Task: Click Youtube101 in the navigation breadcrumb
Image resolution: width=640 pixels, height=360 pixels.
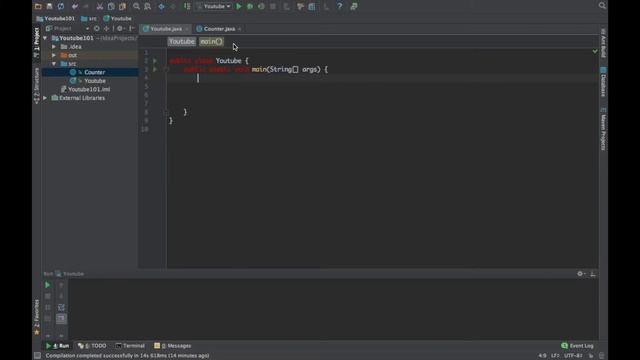Action: click(x=56, y=18)
